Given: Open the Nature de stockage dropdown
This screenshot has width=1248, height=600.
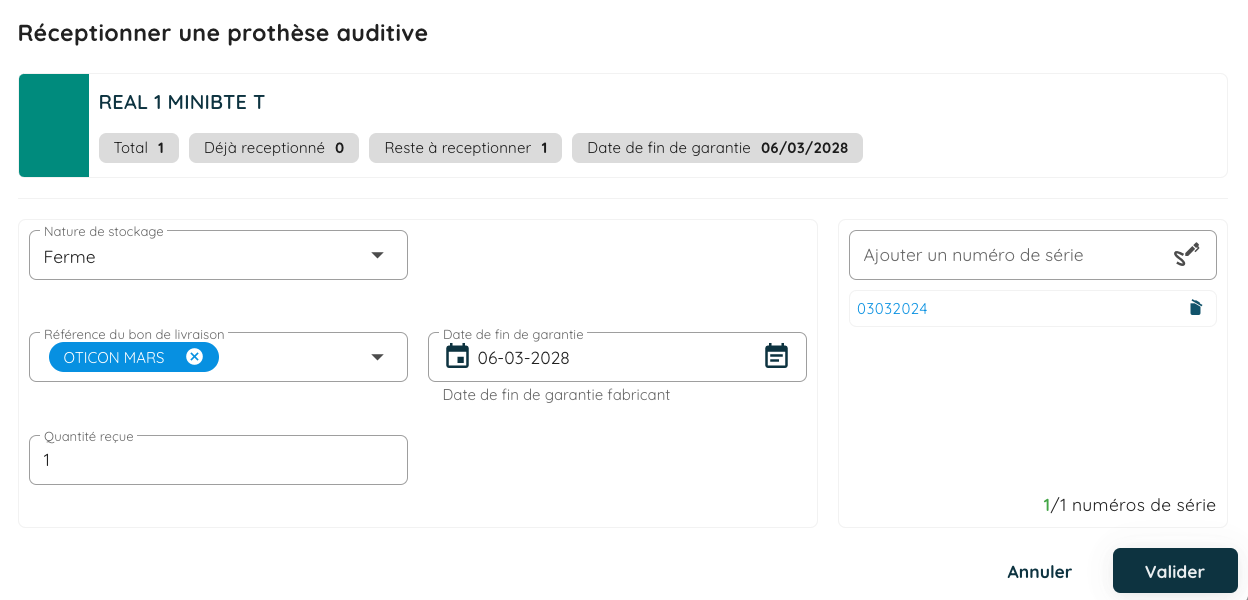Looking at the screenshot, I should pos(378,255).
